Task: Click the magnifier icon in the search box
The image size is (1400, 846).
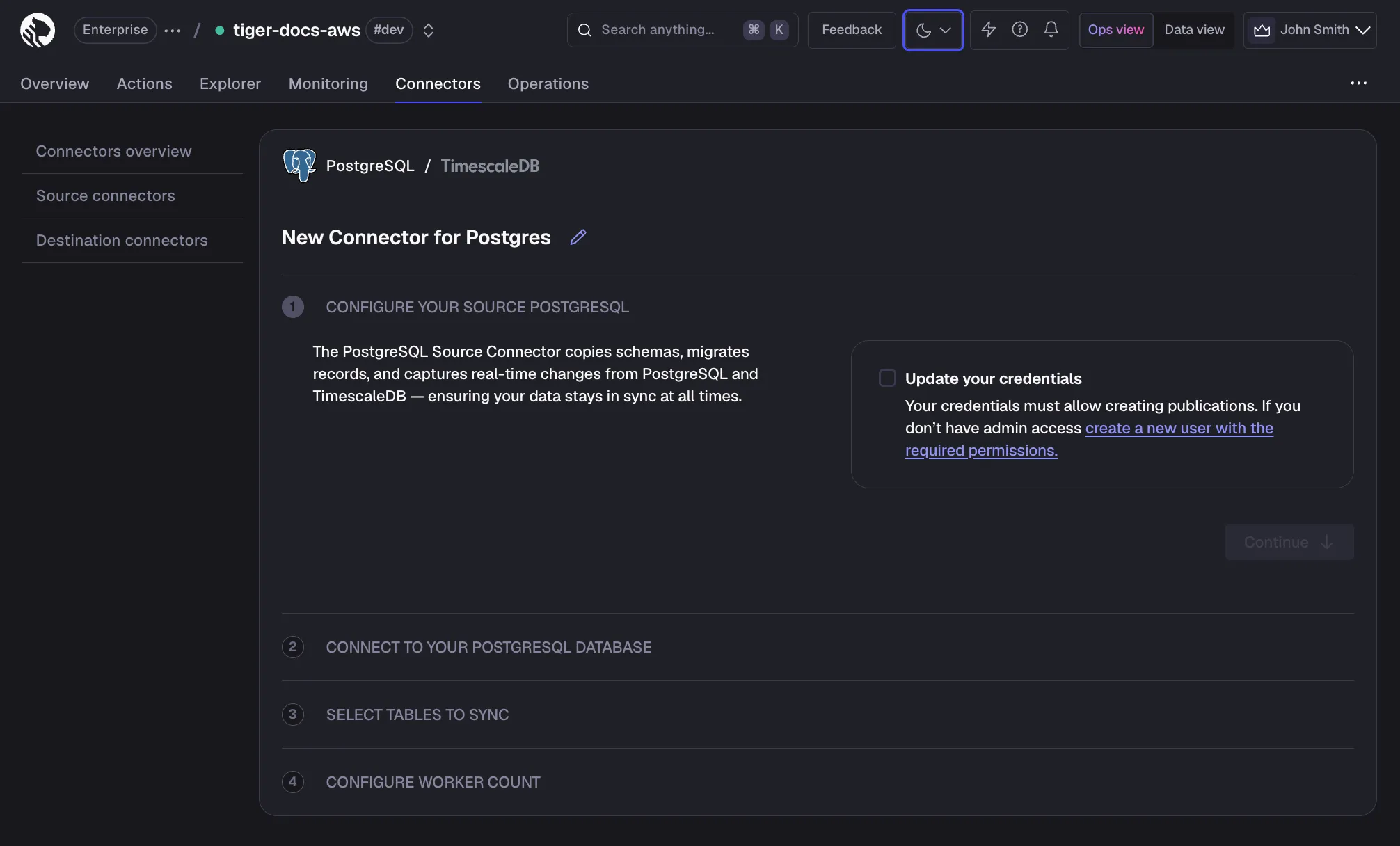Action: [584, 30]
